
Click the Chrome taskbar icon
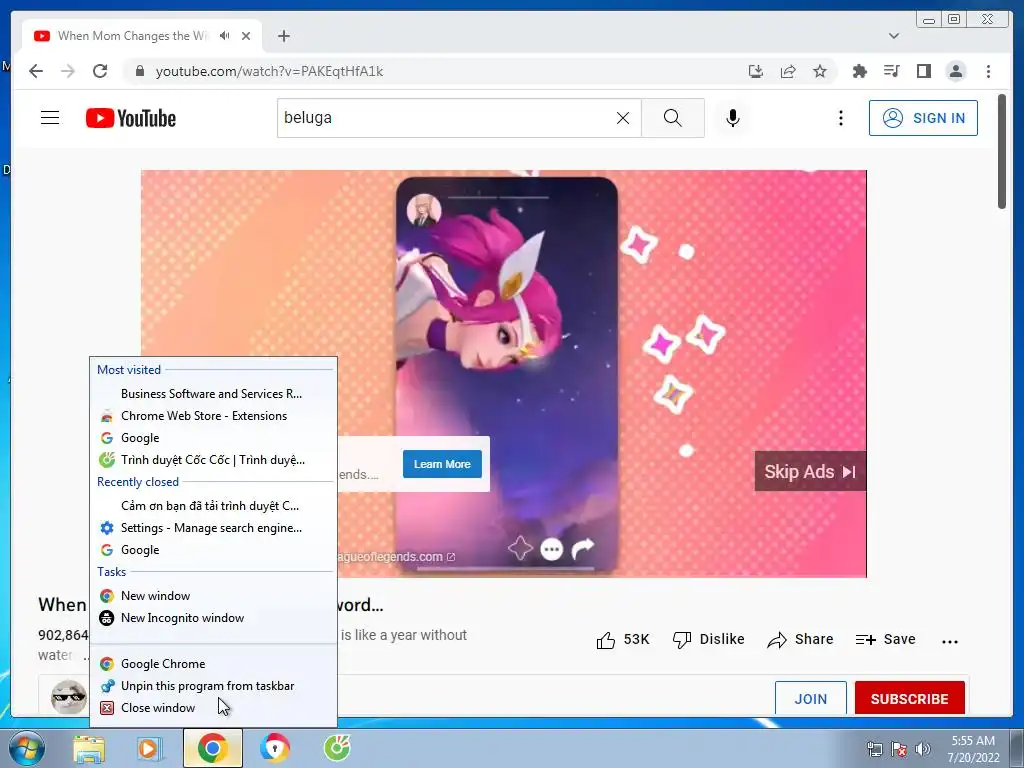(x=213, y=748)
